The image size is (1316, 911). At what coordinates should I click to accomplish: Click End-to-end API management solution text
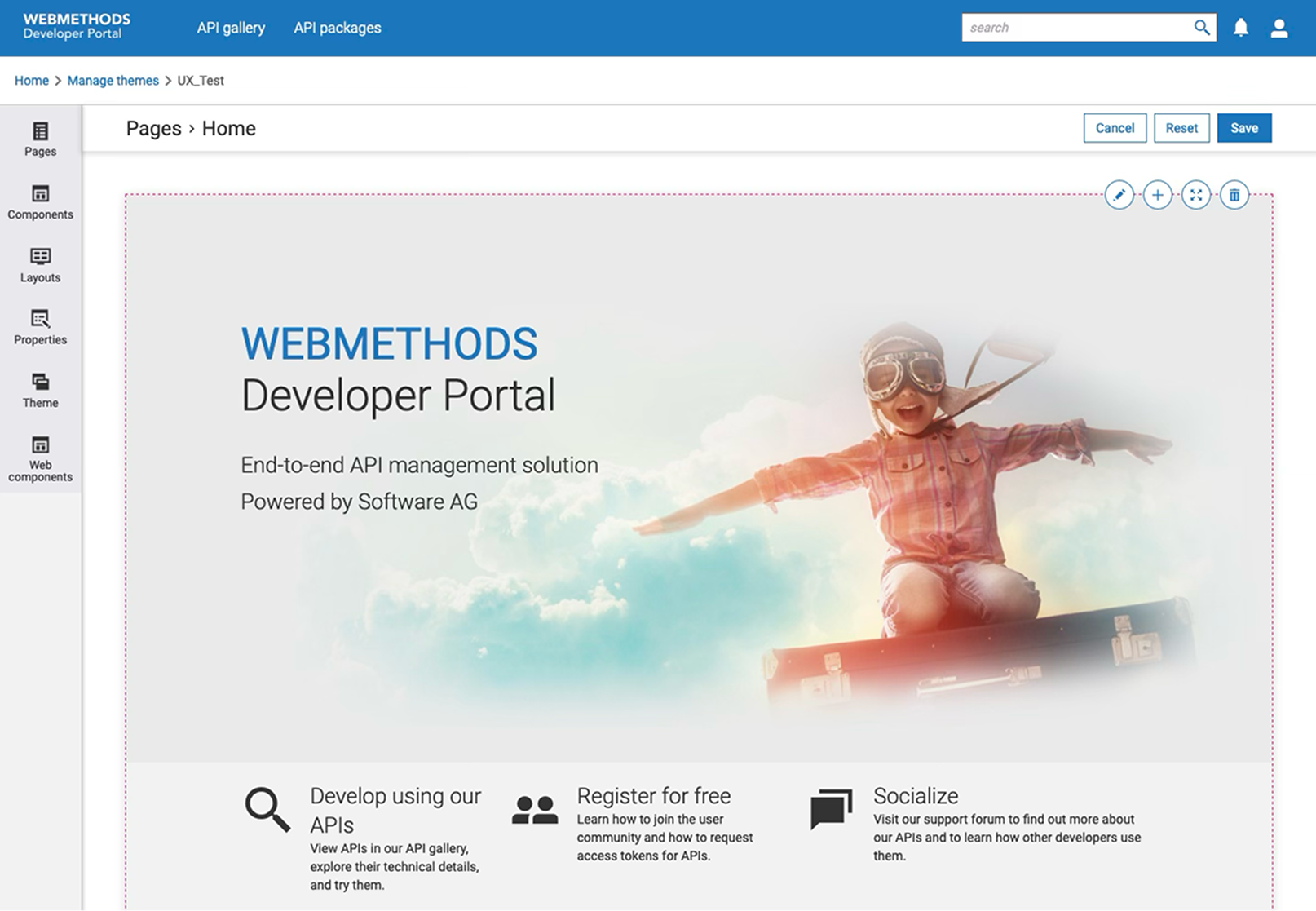[419, 465]
